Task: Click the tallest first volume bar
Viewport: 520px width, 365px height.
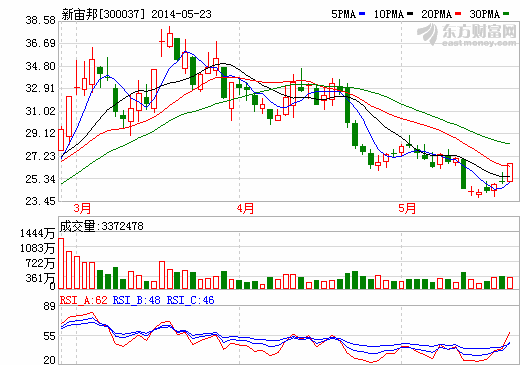Action: point(61,263)
